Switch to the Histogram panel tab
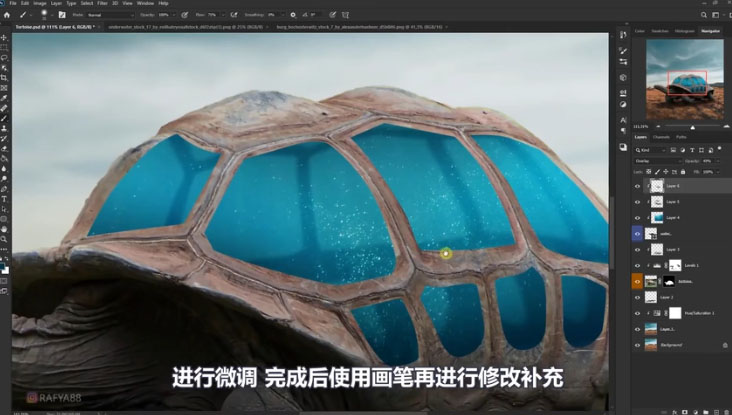 683,31
